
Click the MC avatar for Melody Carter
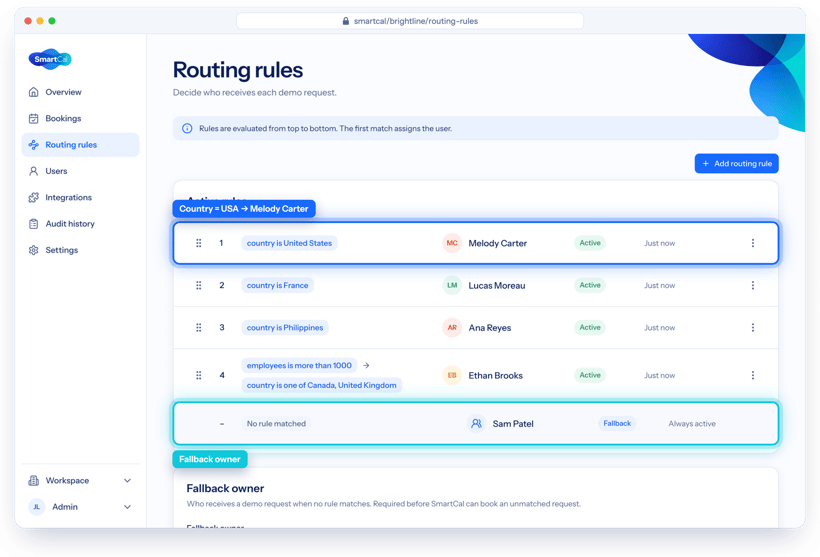(452, 243)
